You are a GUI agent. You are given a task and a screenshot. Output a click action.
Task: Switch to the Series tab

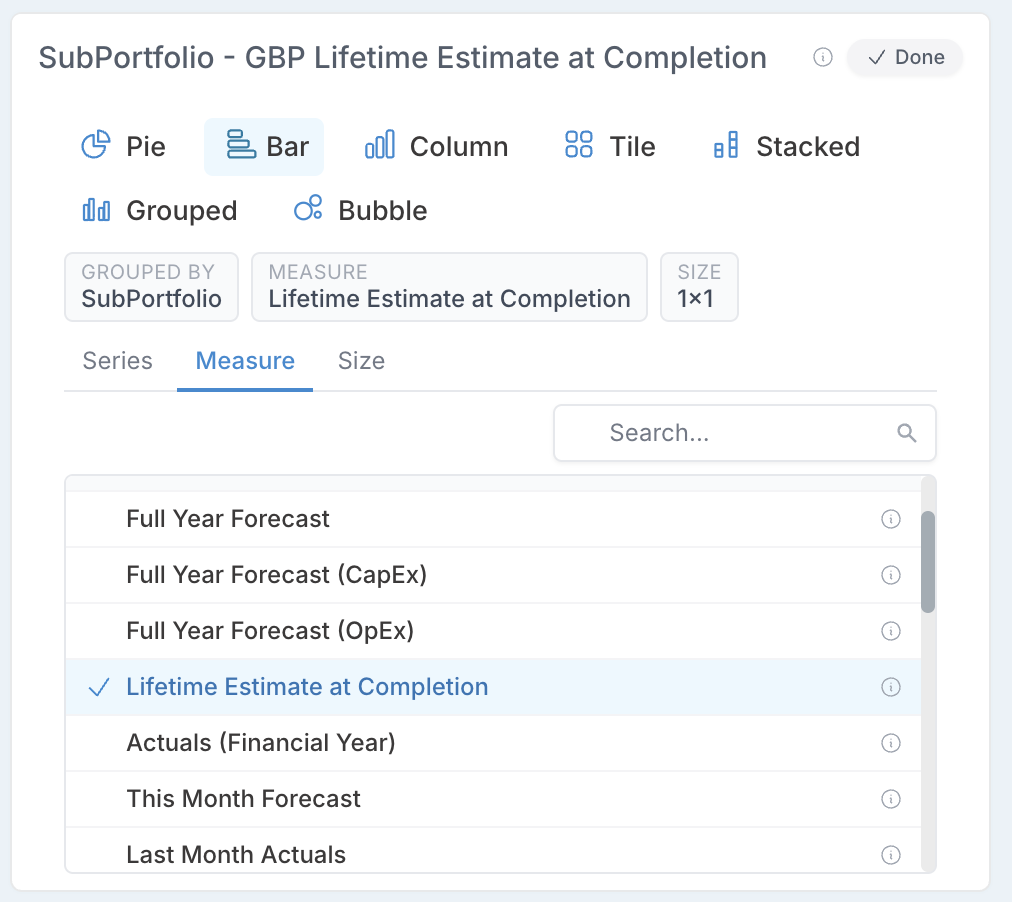click(117, 361)
